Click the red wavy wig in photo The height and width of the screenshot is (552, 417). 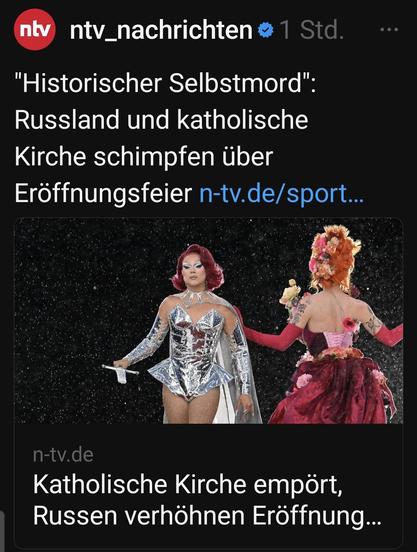(198, 266)
